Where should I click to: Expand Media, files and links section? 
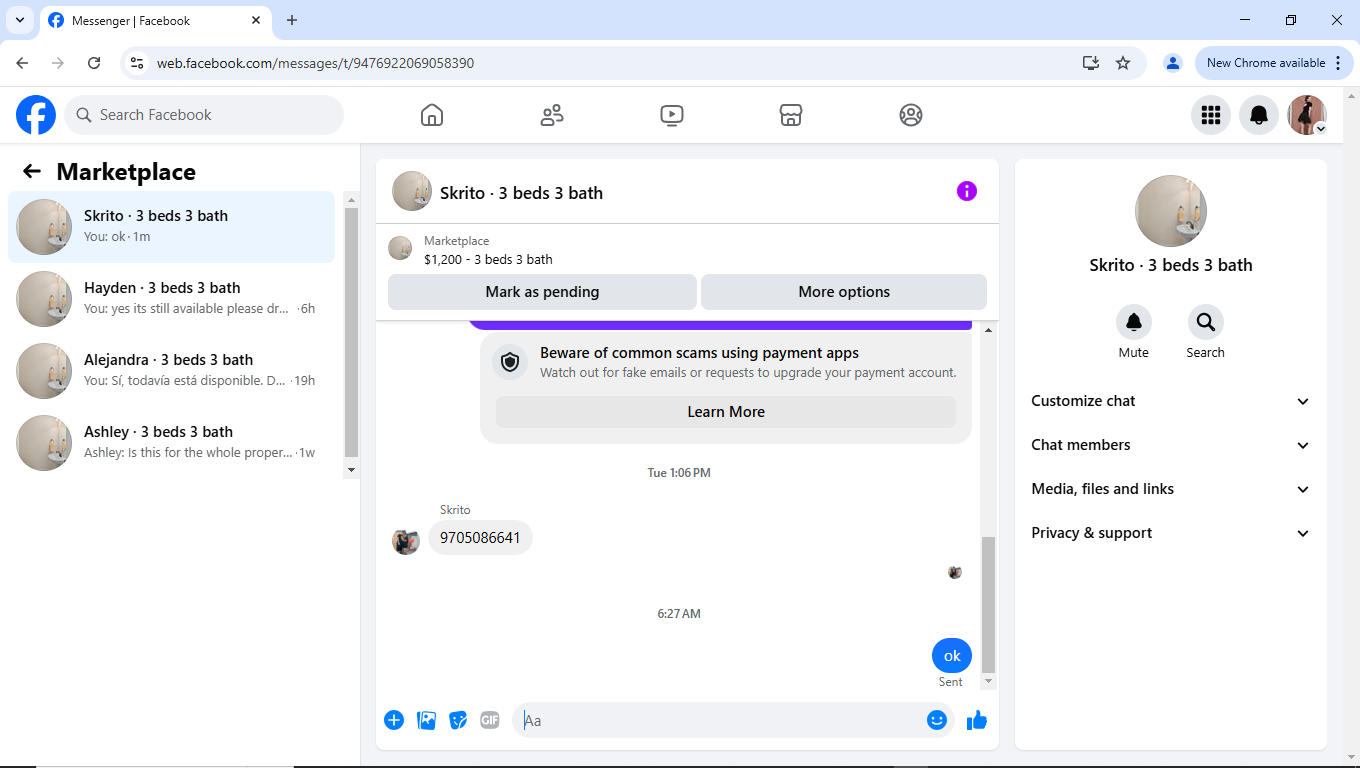[x=1171, y=489]
